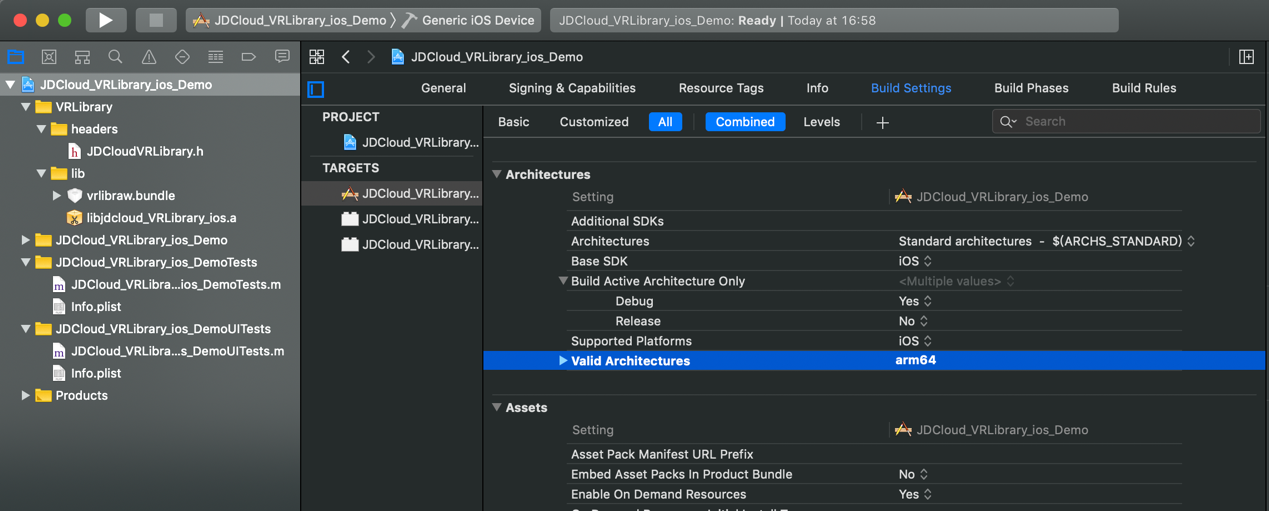
Task: Collapse the Architectures settings section
Action: 497,174
